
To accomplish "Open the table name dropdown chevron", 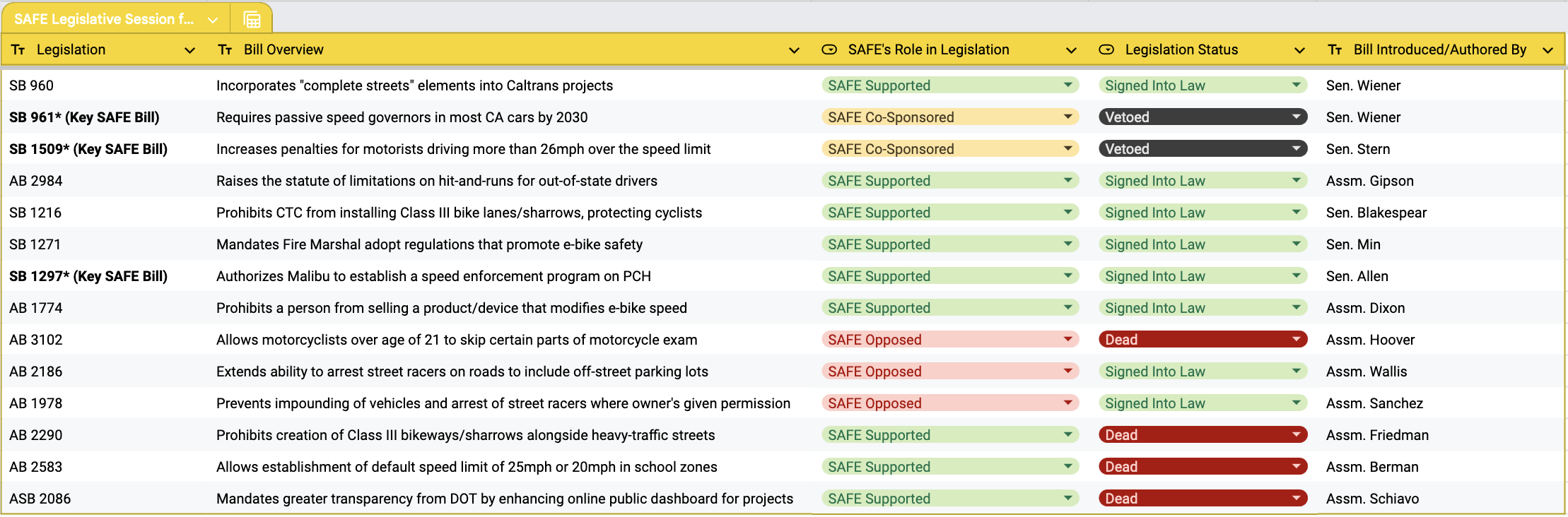I will tap(212, 20).
